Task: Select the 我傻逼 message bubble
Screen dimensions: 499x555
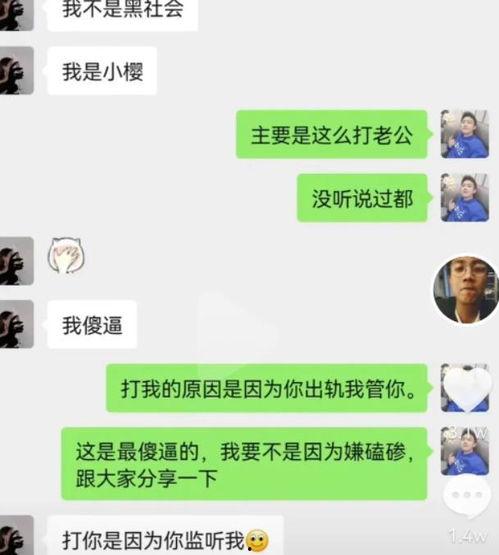Action: coord(92,325)
